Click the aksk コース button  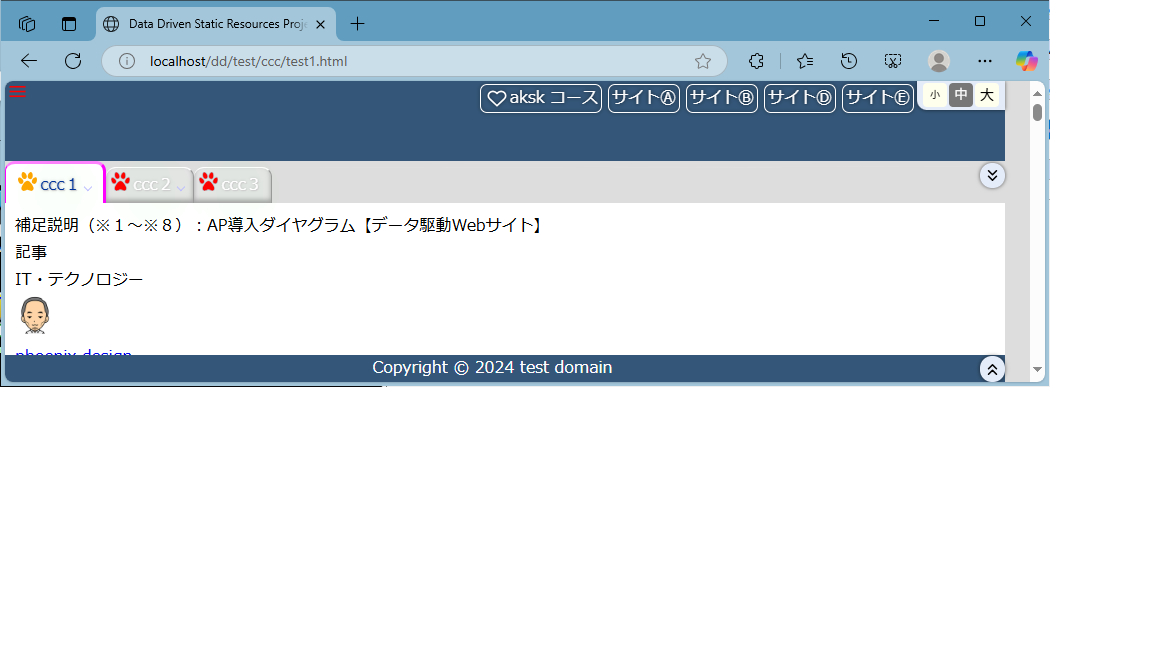[541, 98]
